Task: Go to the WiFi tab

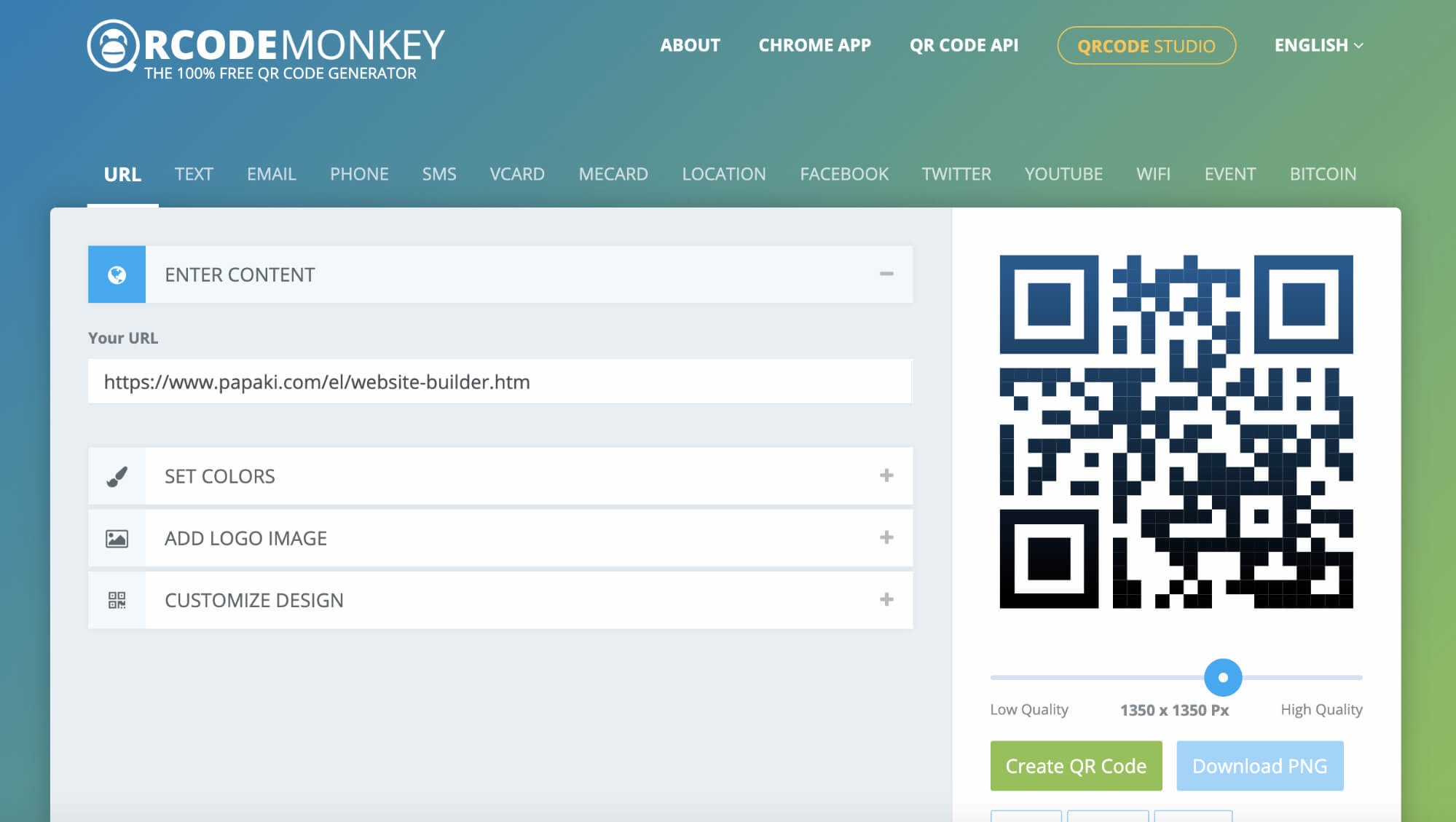Action: click(1154, 174)
